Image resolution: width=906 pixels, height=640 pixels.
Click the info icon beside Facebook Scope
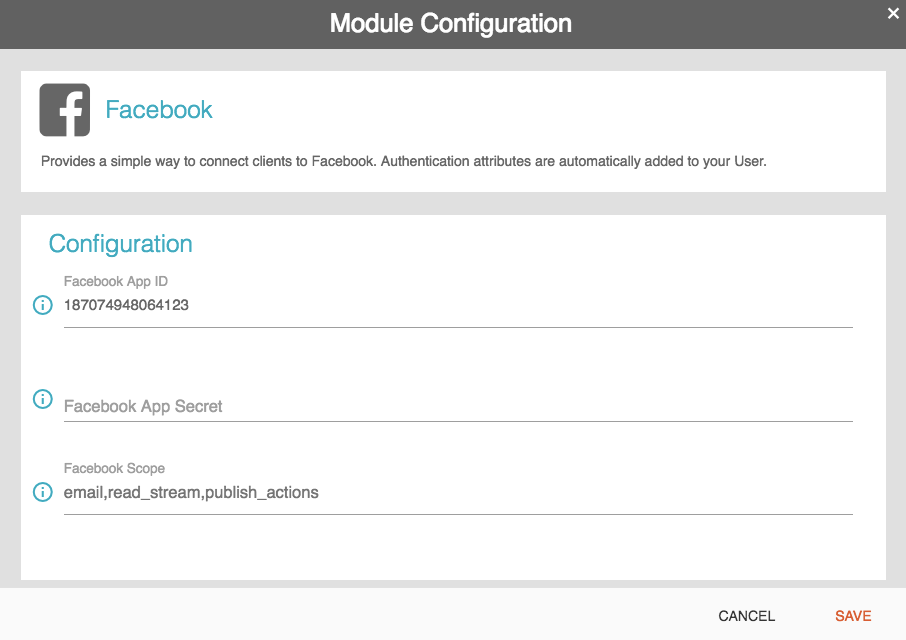[x=42, y=492]
